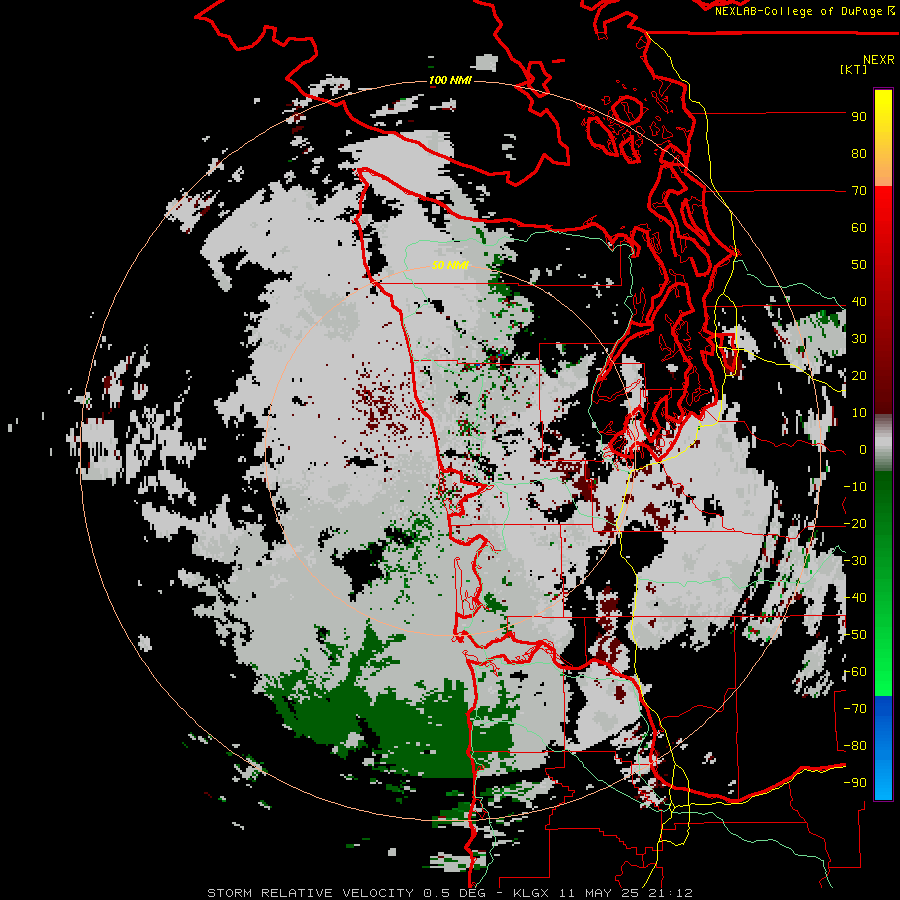The height and width of the screenshot is (900, 900).
Task: Click the -20 value on velocity scale
Action: pyautogui.click(x=855, y=523)
